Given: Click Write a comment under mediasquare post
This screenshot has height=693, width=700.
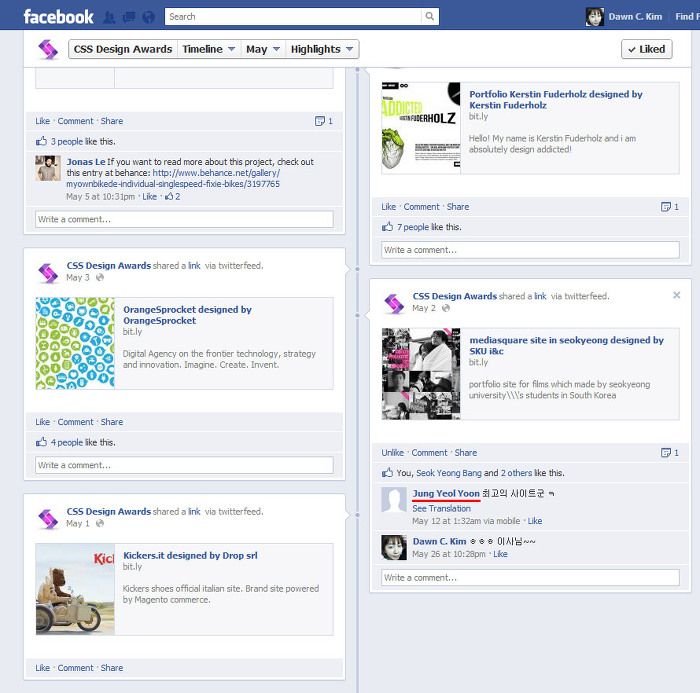Looking at the screenshot, I should [530, 578].
